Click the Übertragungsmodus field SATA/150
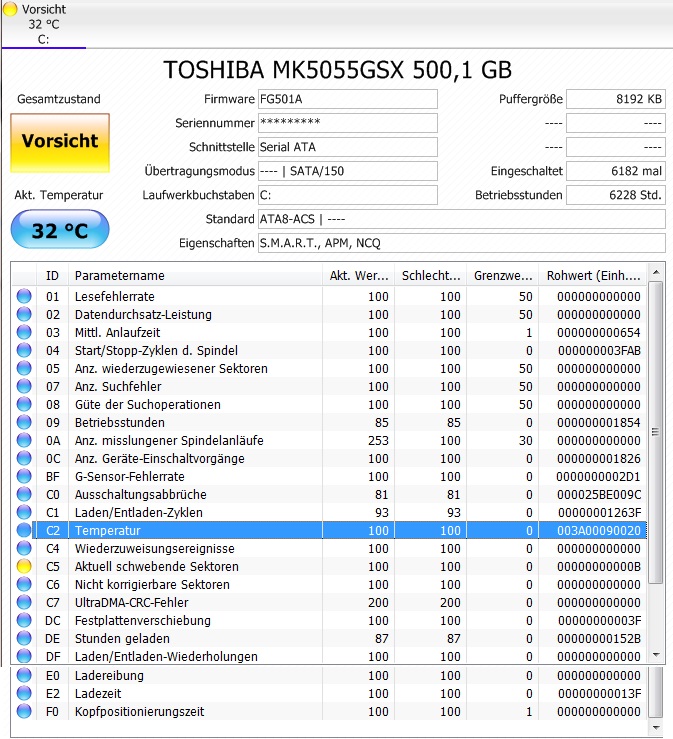Image resolution: width=673 pixels, height=739 pixels. (348, 171)
